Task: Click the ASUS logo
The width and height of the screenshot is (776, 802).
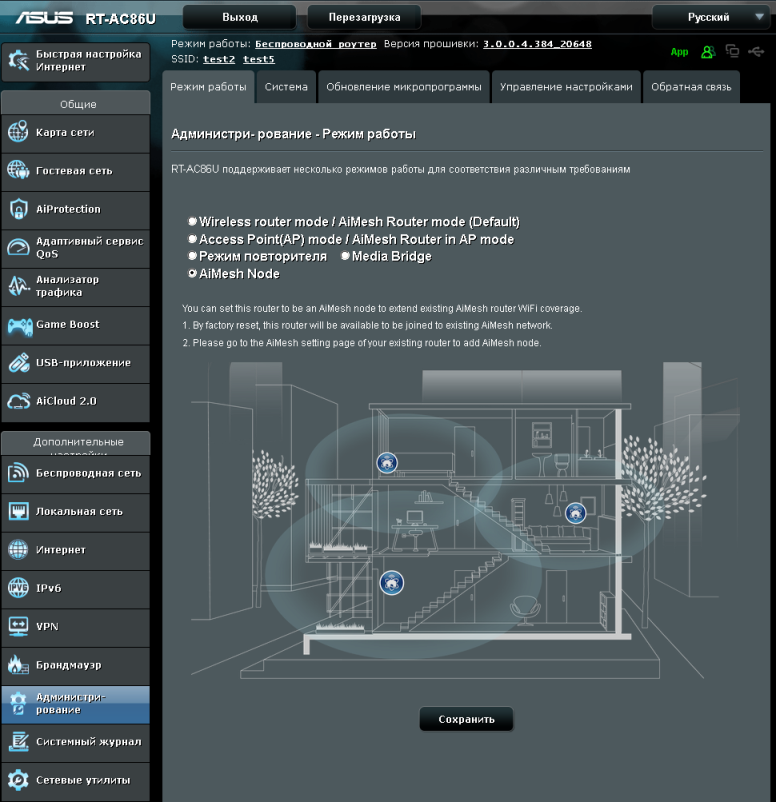Action: pyautogui.click(x=44, y=18)
